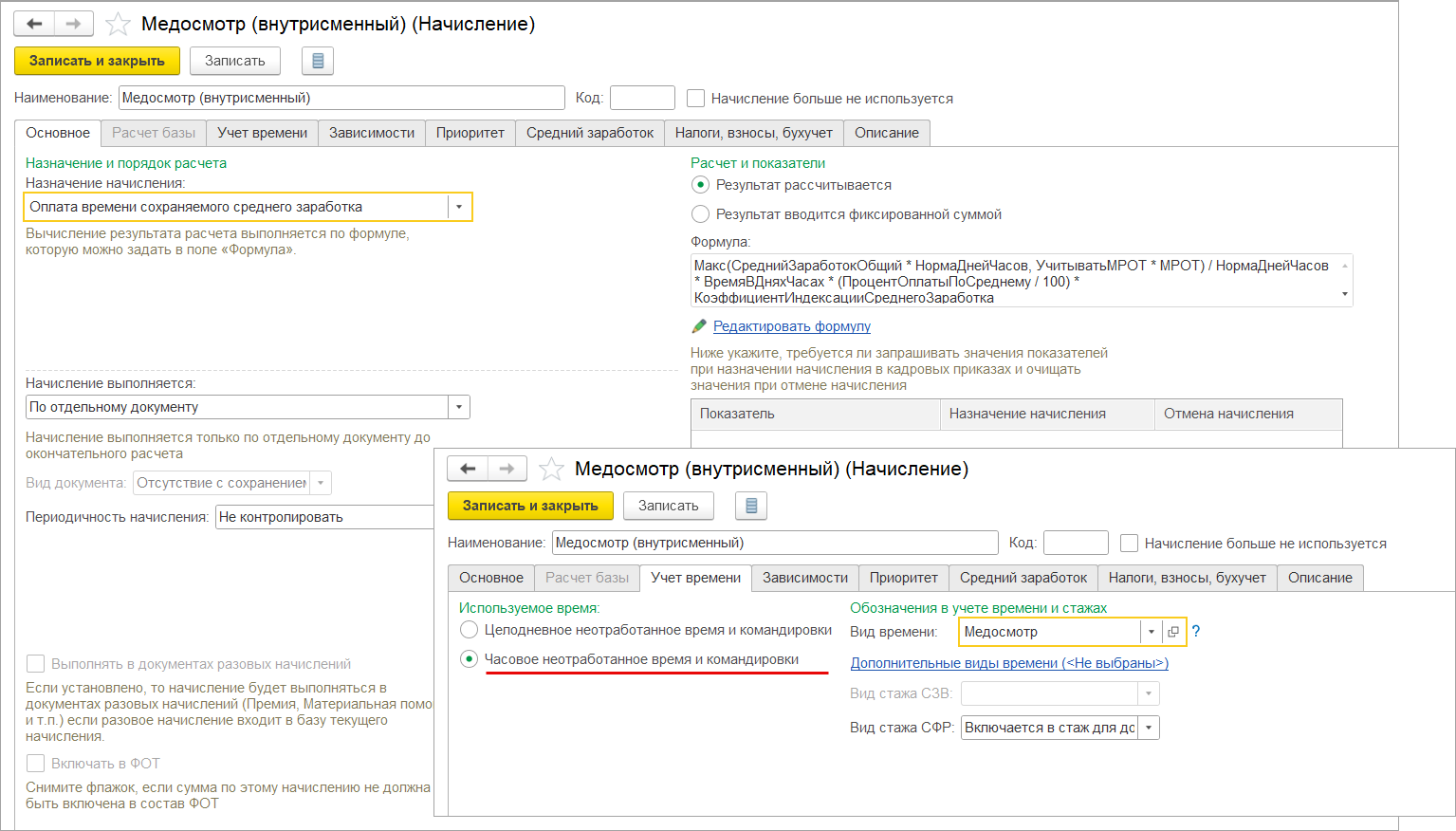Expand the Вид стажа СФР dropdown
The image size is (1456, 831).
click(x=1149, y=728)
